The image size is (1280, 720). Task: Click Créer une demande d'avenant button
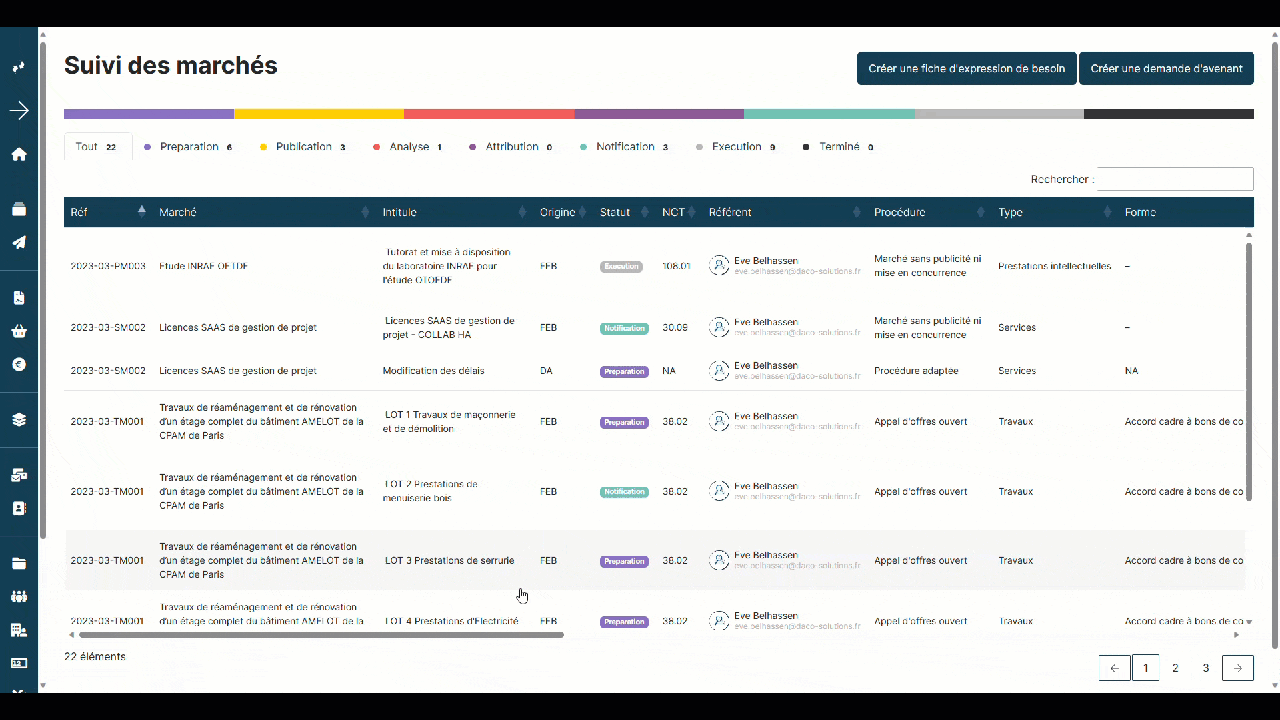(1166, 69)
